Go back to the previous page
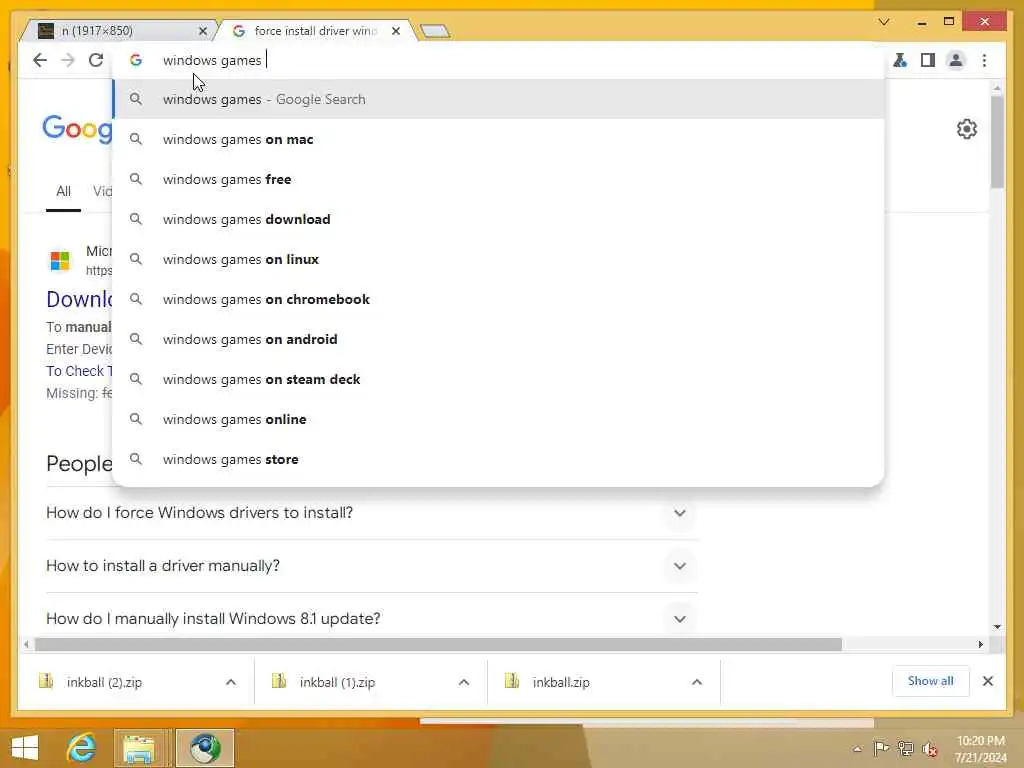Screen dimensions: 1024x768 40,60
